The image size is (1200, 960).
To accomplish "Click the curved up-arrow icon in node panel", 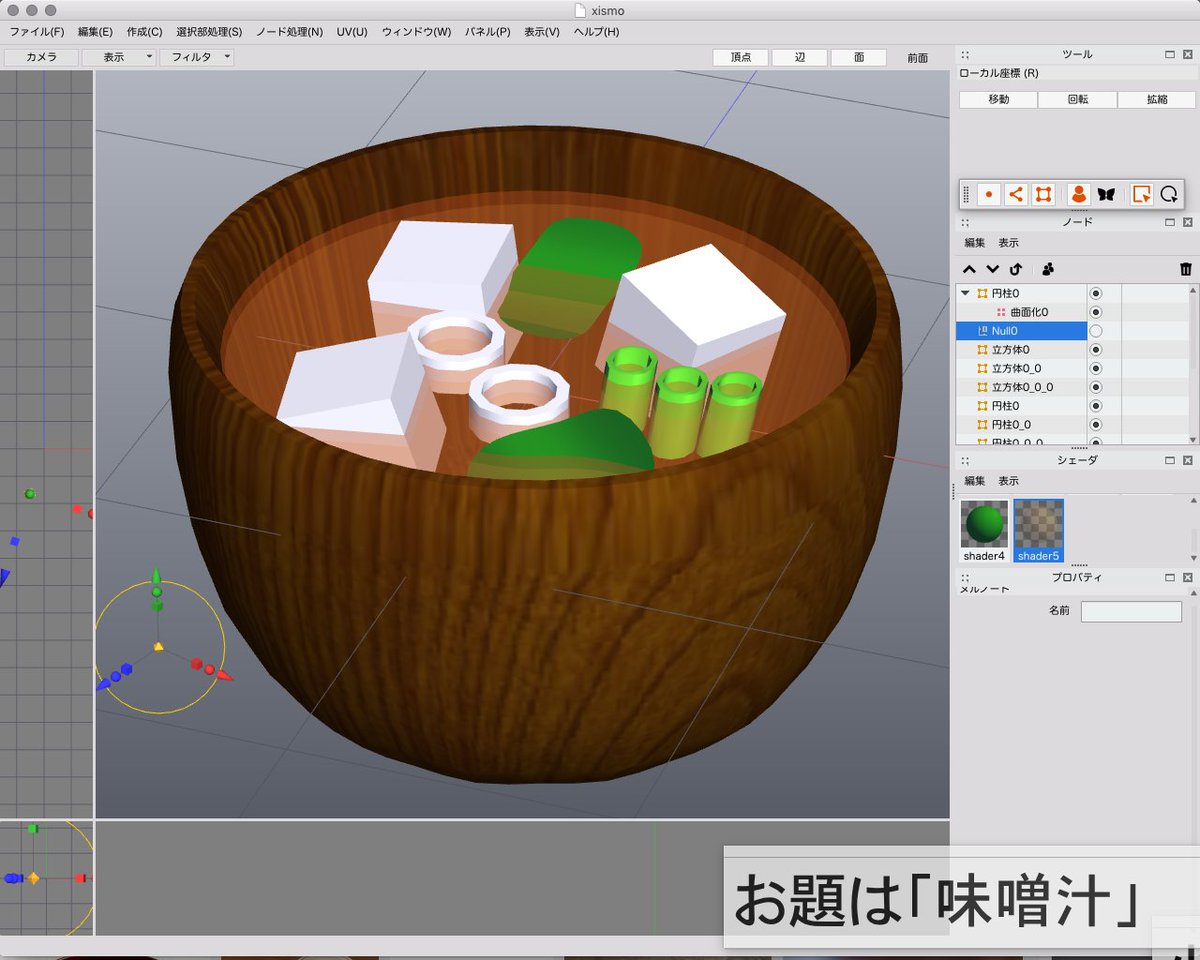I will [1016, 269].
